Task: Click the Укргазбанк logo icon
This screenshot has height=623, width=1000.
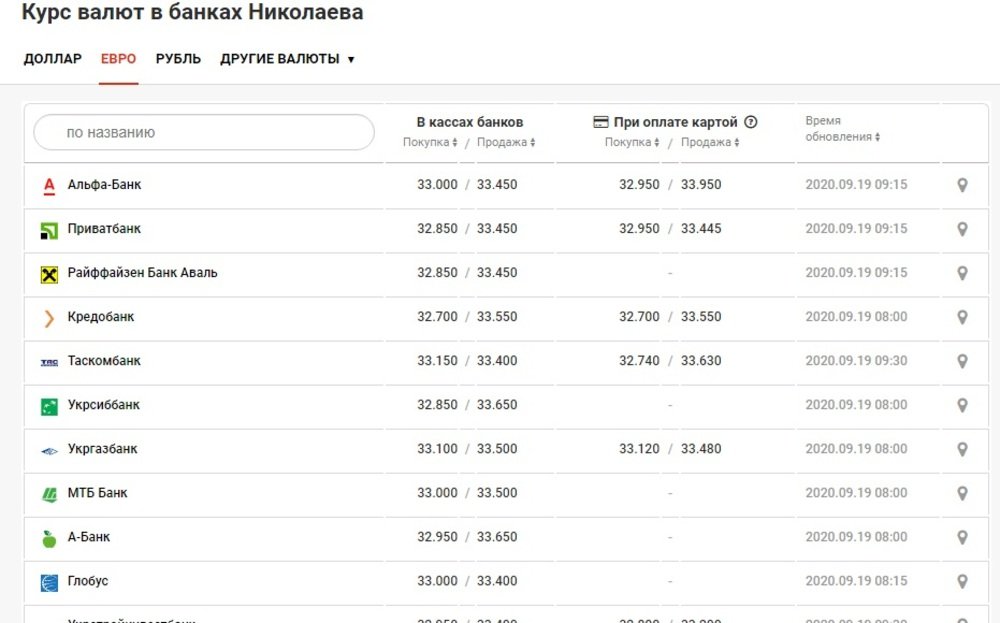Action: pyautogui.click(x=49, y=451)
